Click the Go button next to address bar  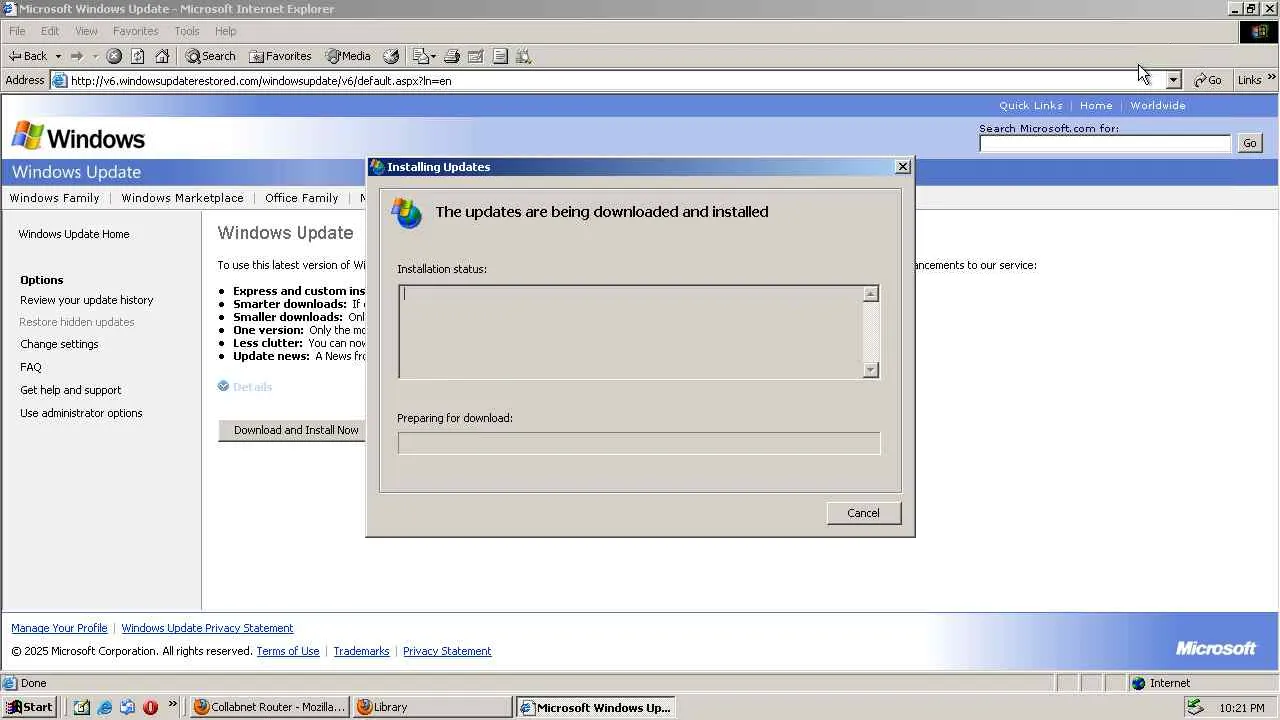click(1208, 80)
